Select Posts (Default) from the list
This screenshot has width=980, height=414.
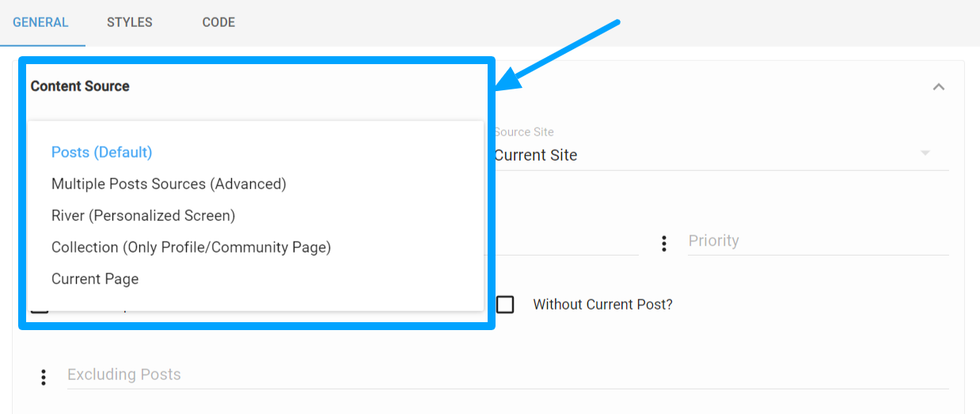(101, 152)
